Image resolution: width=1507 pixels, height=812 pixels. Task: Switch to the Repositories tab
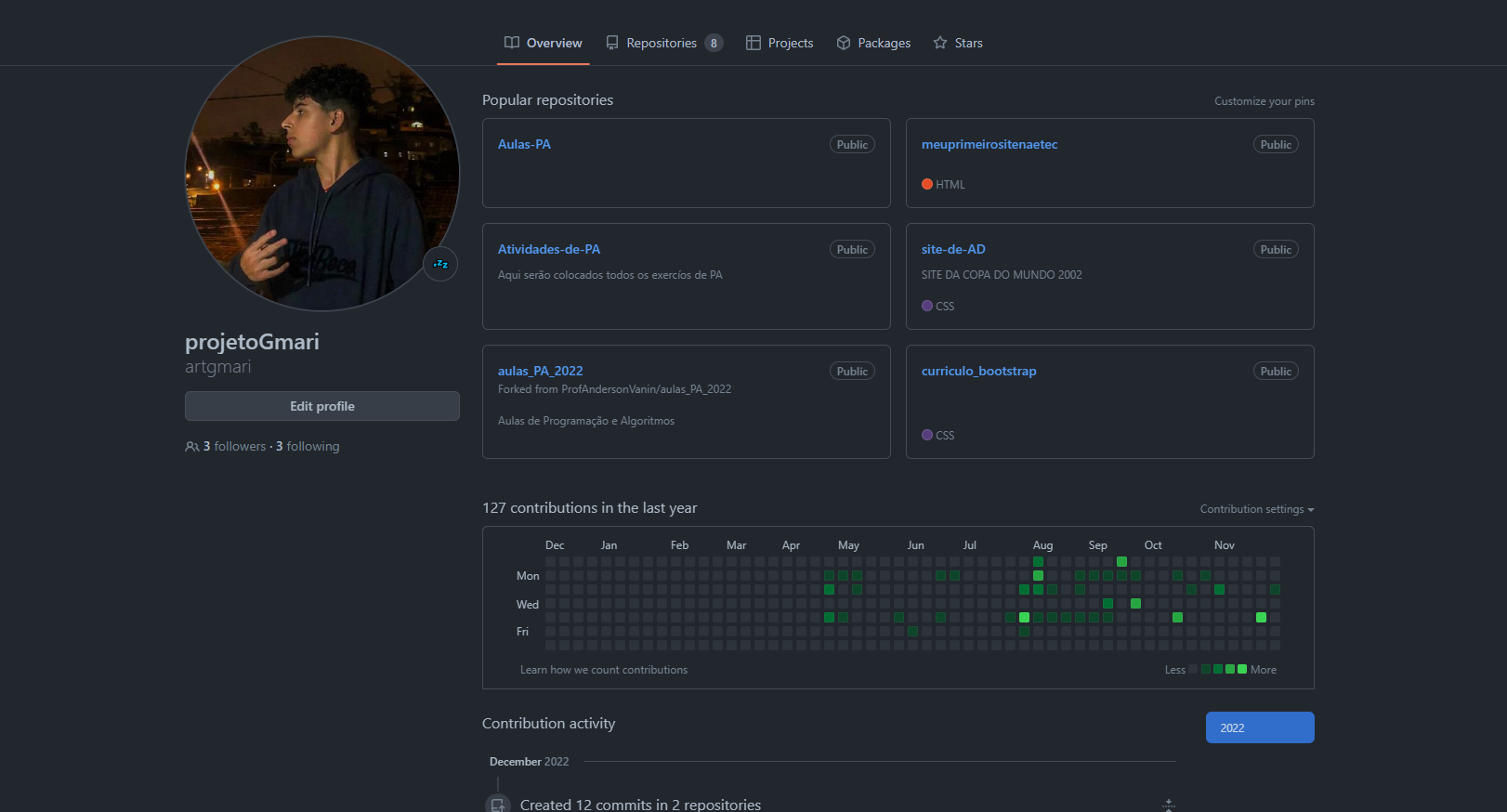point(662,43)
